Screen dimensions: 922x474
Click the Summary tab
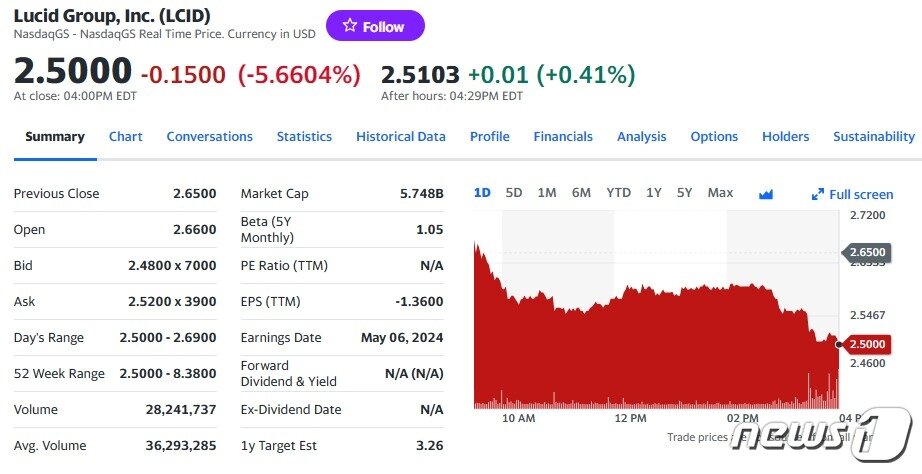coord(55,137)
